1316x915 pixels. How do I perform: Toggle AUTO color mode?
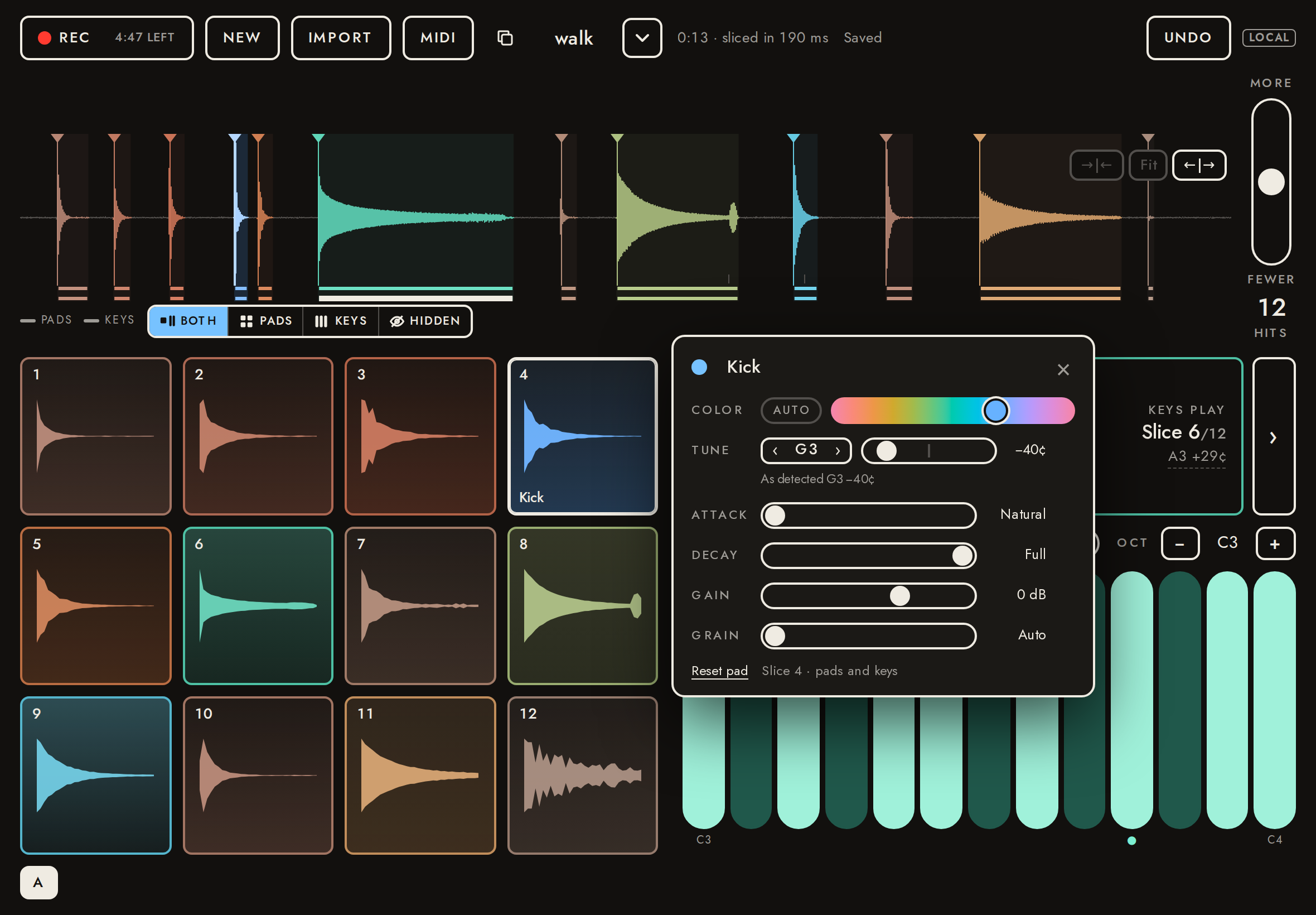click(x=791, y=410)
